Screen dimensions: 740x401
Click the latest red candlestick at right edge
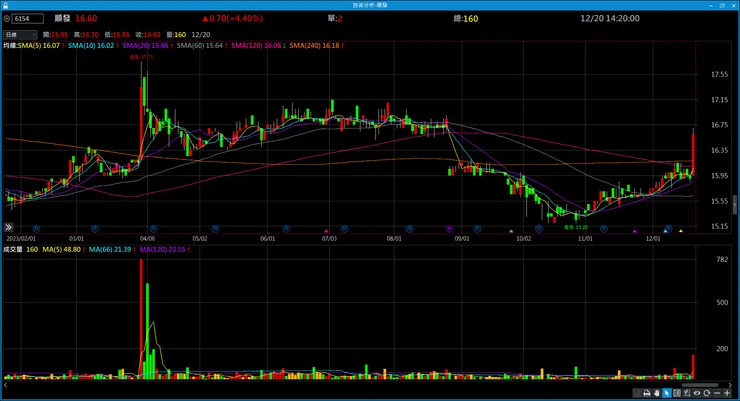(x=693, y=153)
